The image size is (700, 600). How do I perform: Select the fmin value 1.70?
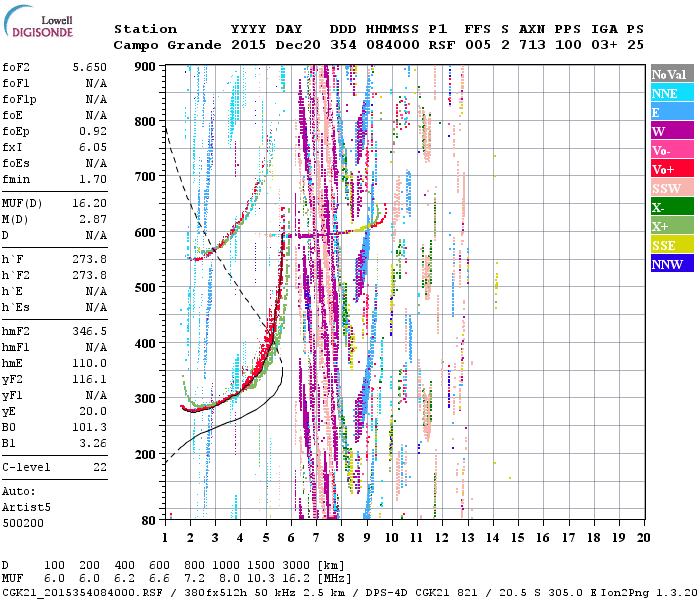pyautogui.click(x=93, y=179)
